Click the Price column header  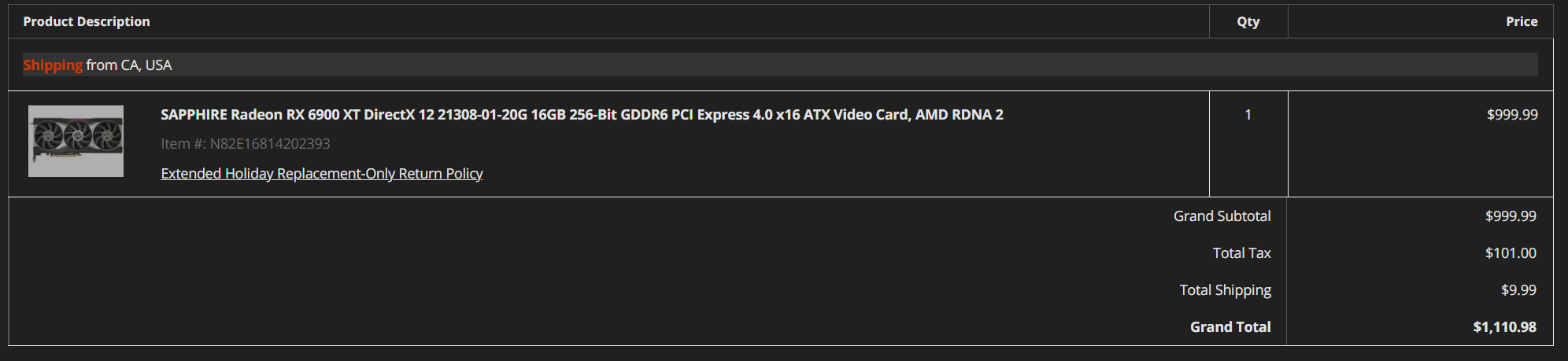coord(1521,22)
